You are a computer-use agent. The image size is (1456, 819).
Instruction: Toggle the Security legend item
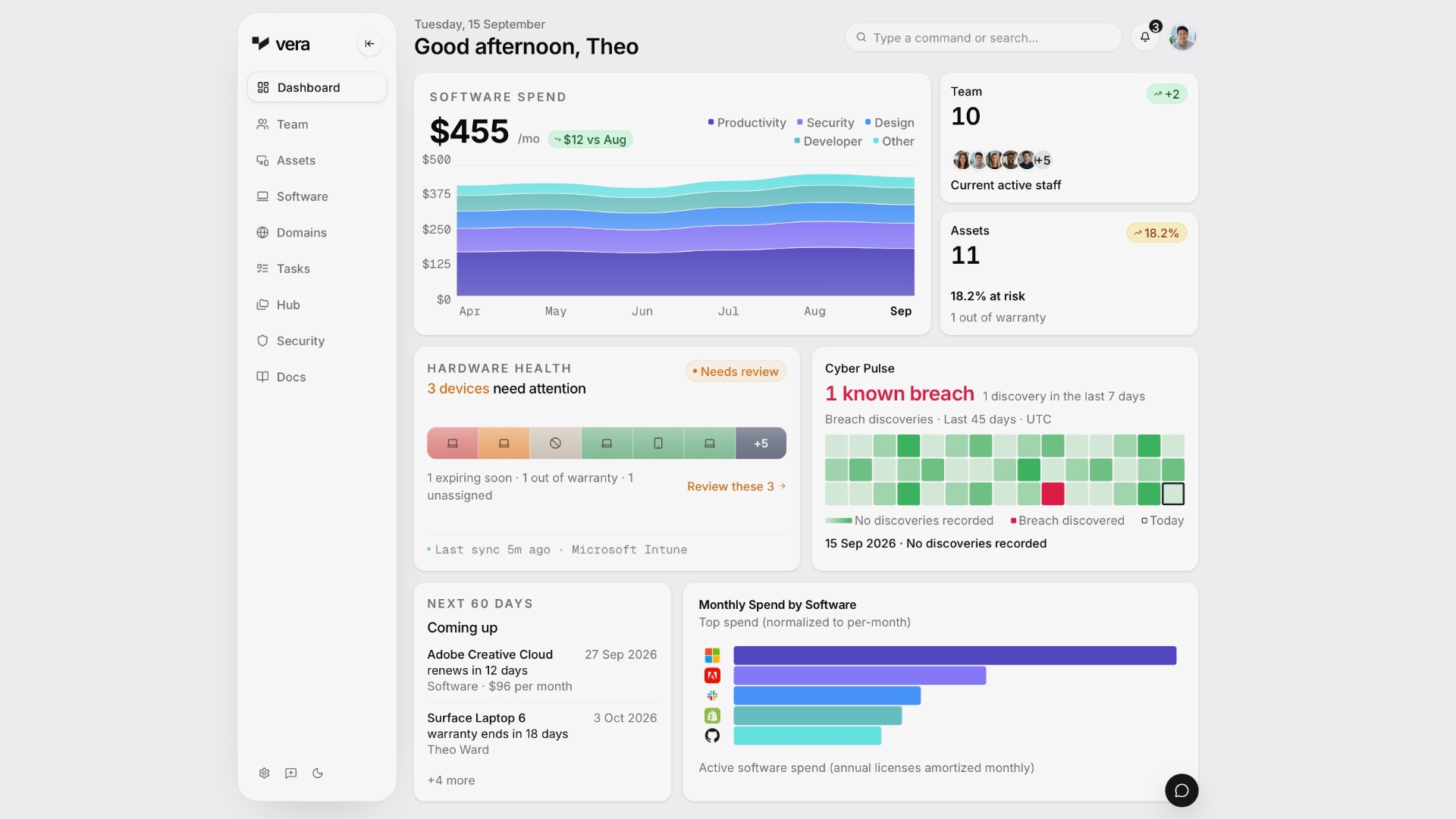click(825, 123)
